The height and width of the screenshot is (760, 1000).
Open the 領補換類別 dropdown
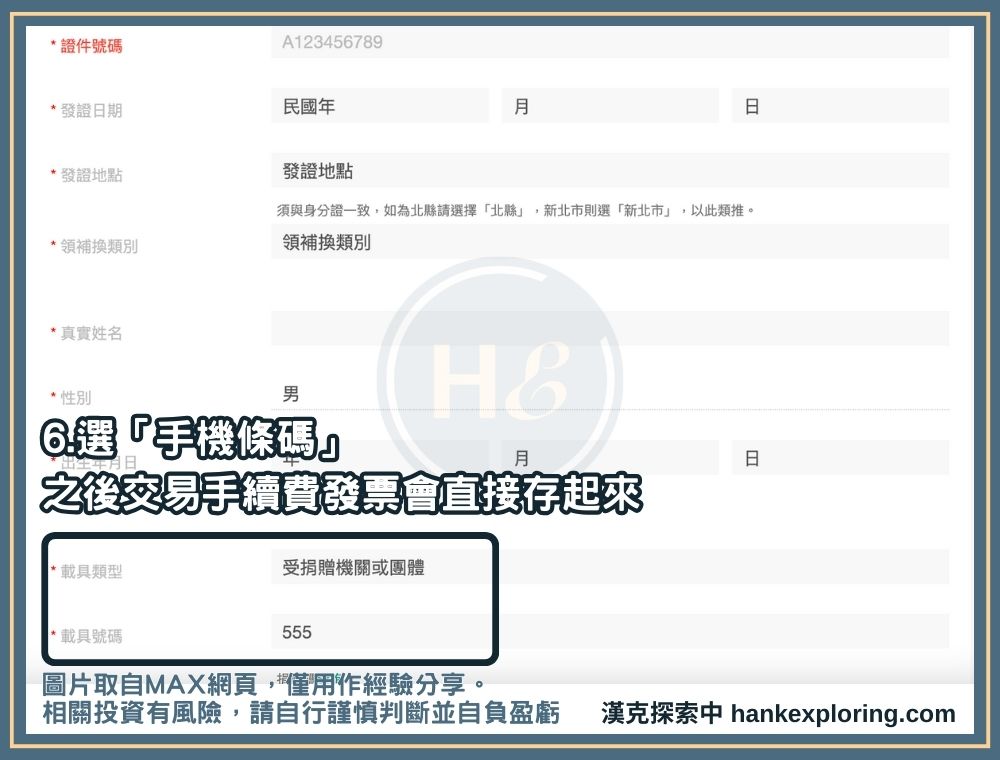[x=609, y=242]
